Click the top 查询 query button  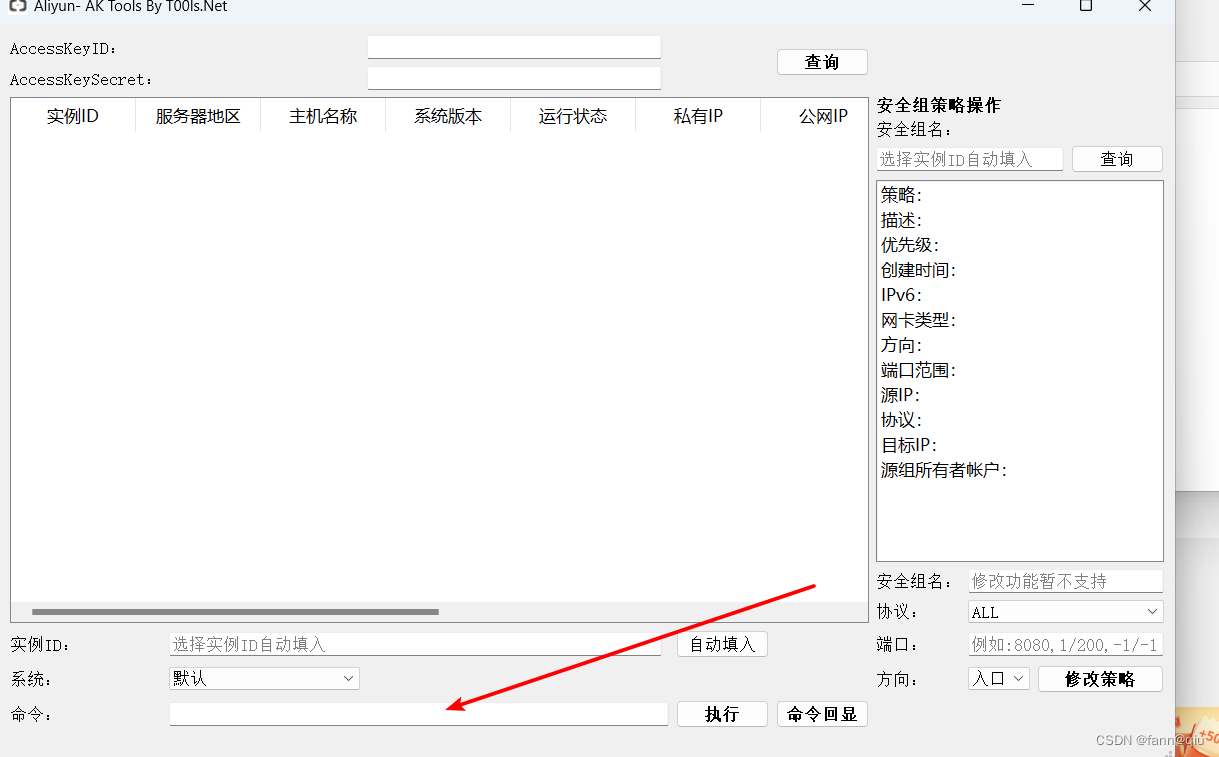pyautogui.click(x=822, y=61)
